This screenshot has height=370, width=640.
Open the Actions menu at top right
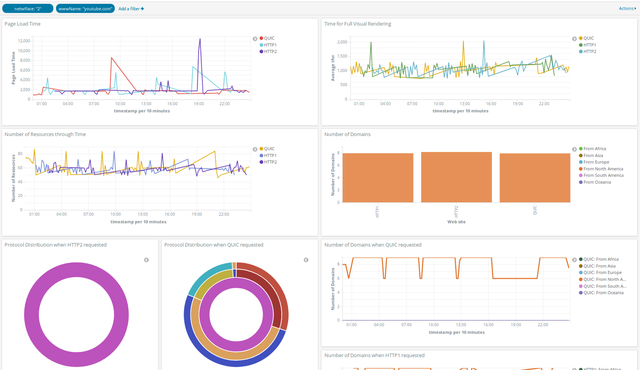tap(627, 9)
